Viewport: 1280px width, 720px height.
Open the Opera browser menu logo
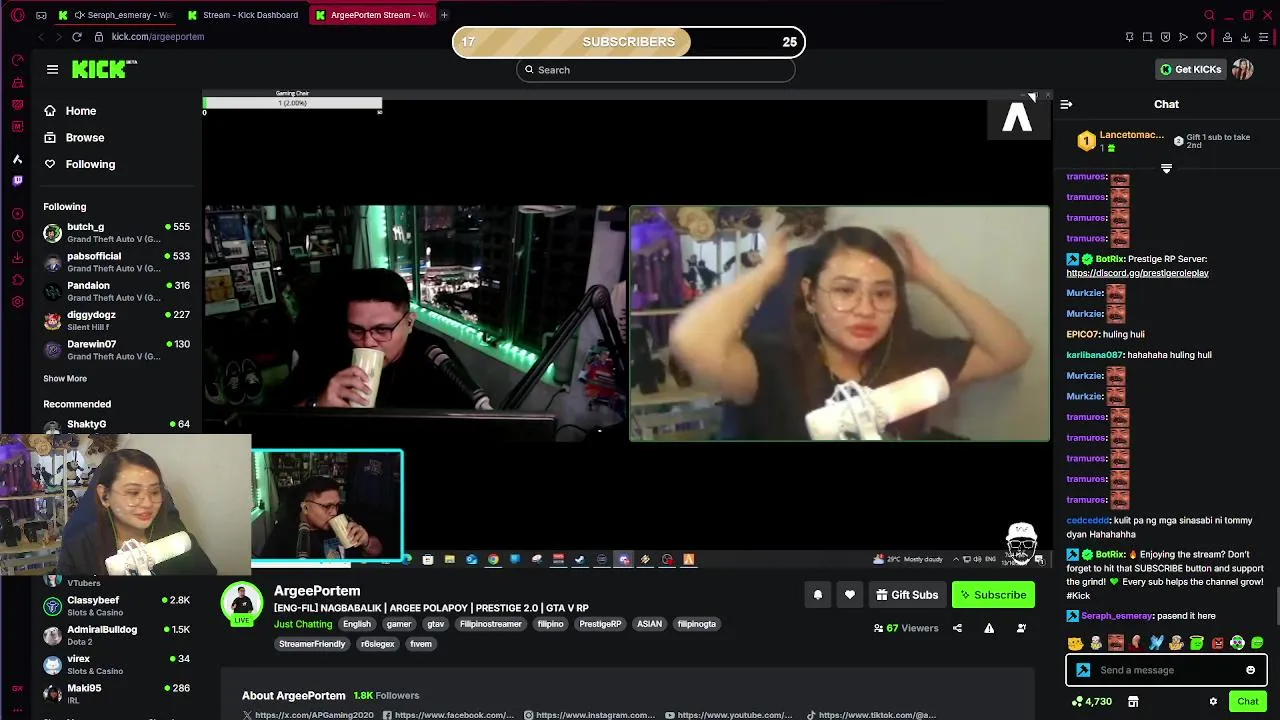coord(17,15)
